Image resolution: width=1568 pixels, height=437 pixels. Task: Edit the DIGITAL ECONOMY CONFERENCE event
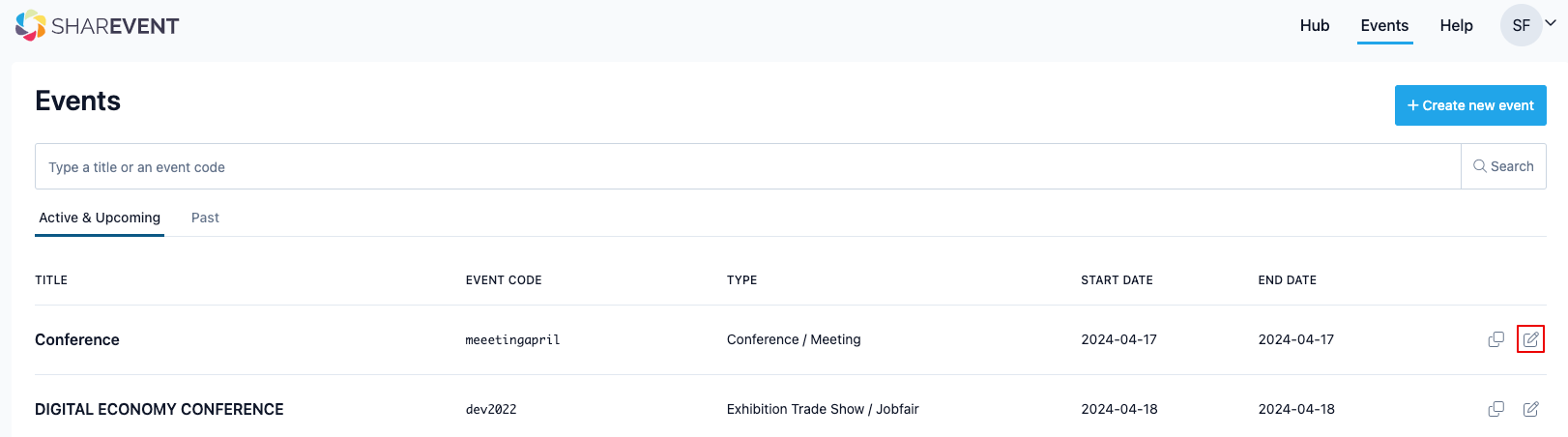1530,409
